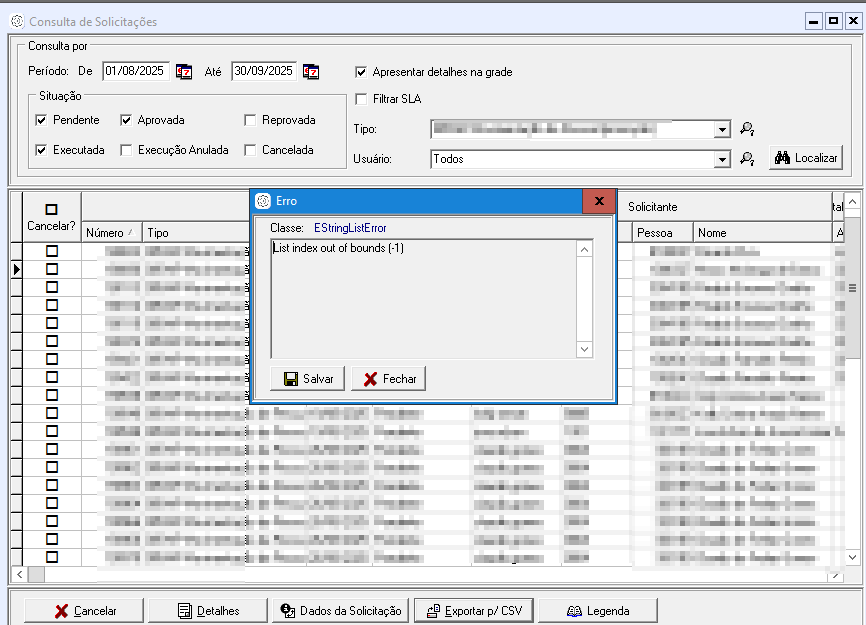The width and height of the screenshot is (866, 625).
Task: Close the Erro dialog with red X
Action: point(598,201)
